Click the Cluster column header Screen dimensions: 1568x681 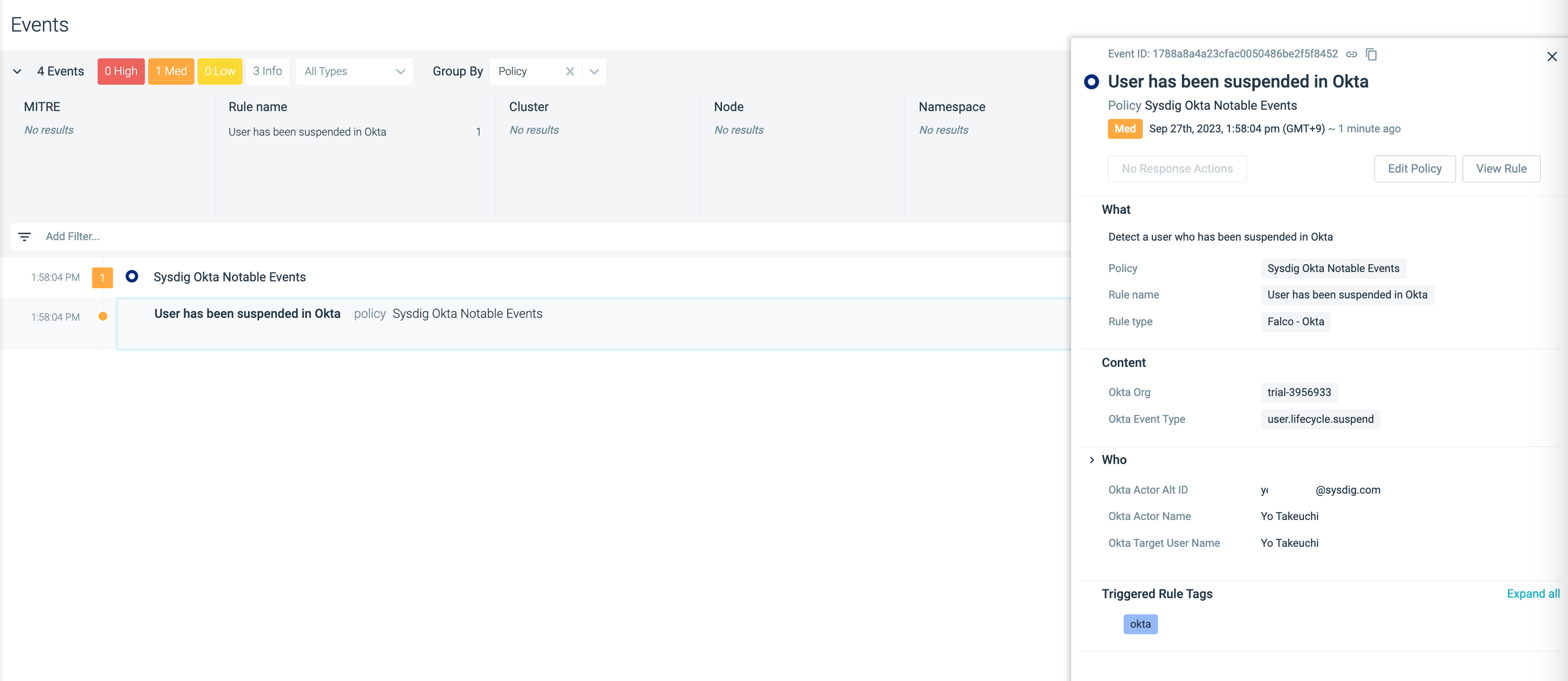[528, 106]
